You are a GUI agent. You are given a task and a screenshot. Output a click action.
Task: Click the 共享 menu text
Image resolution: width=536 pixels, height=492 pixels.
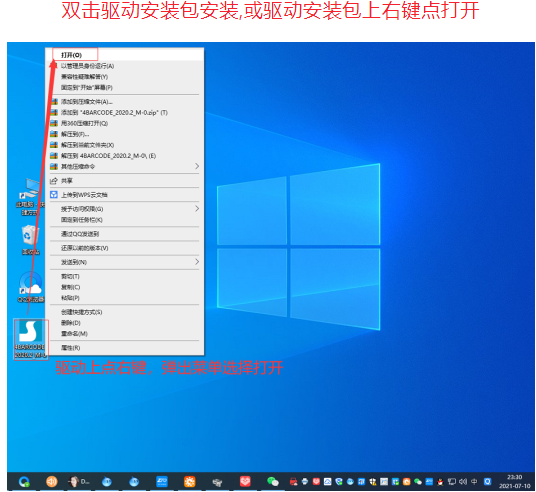(67, 181)
